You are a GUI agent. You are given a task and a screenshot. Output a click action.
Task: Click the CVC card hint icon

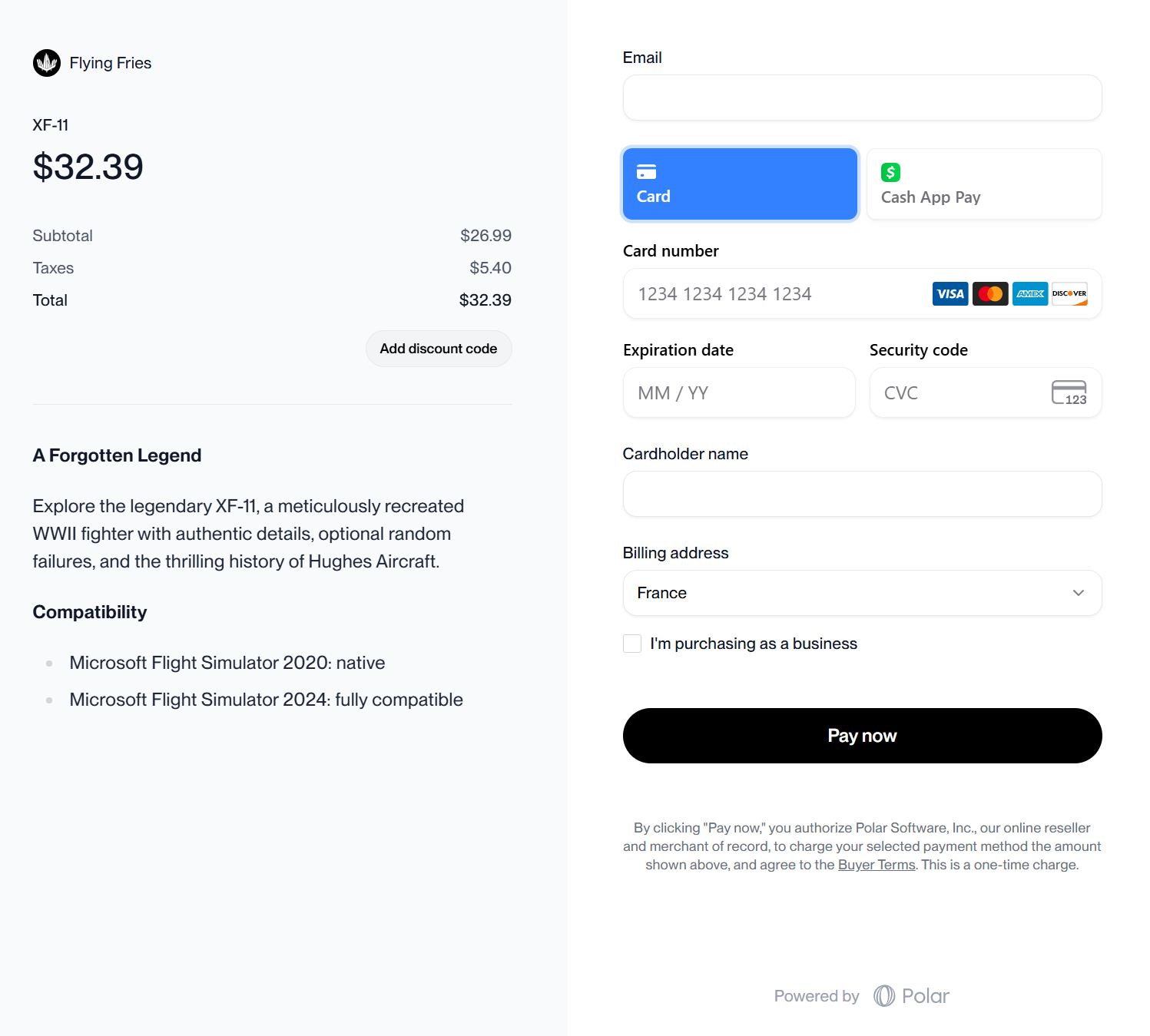click(1069, 392)
